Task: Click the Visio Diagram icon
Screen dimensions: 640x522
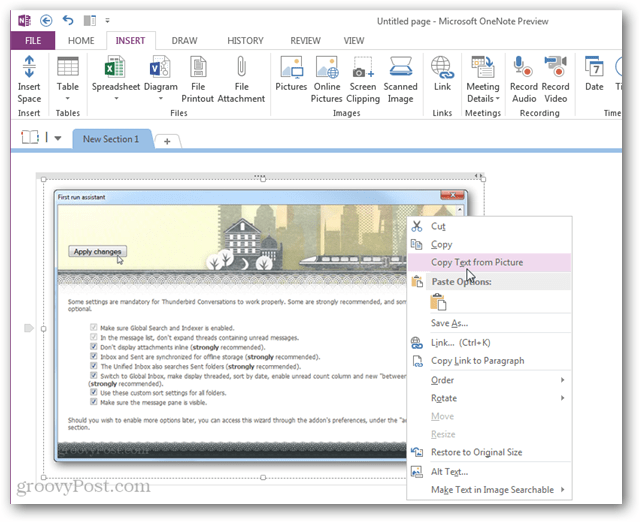Action: [x=160, y=67]
